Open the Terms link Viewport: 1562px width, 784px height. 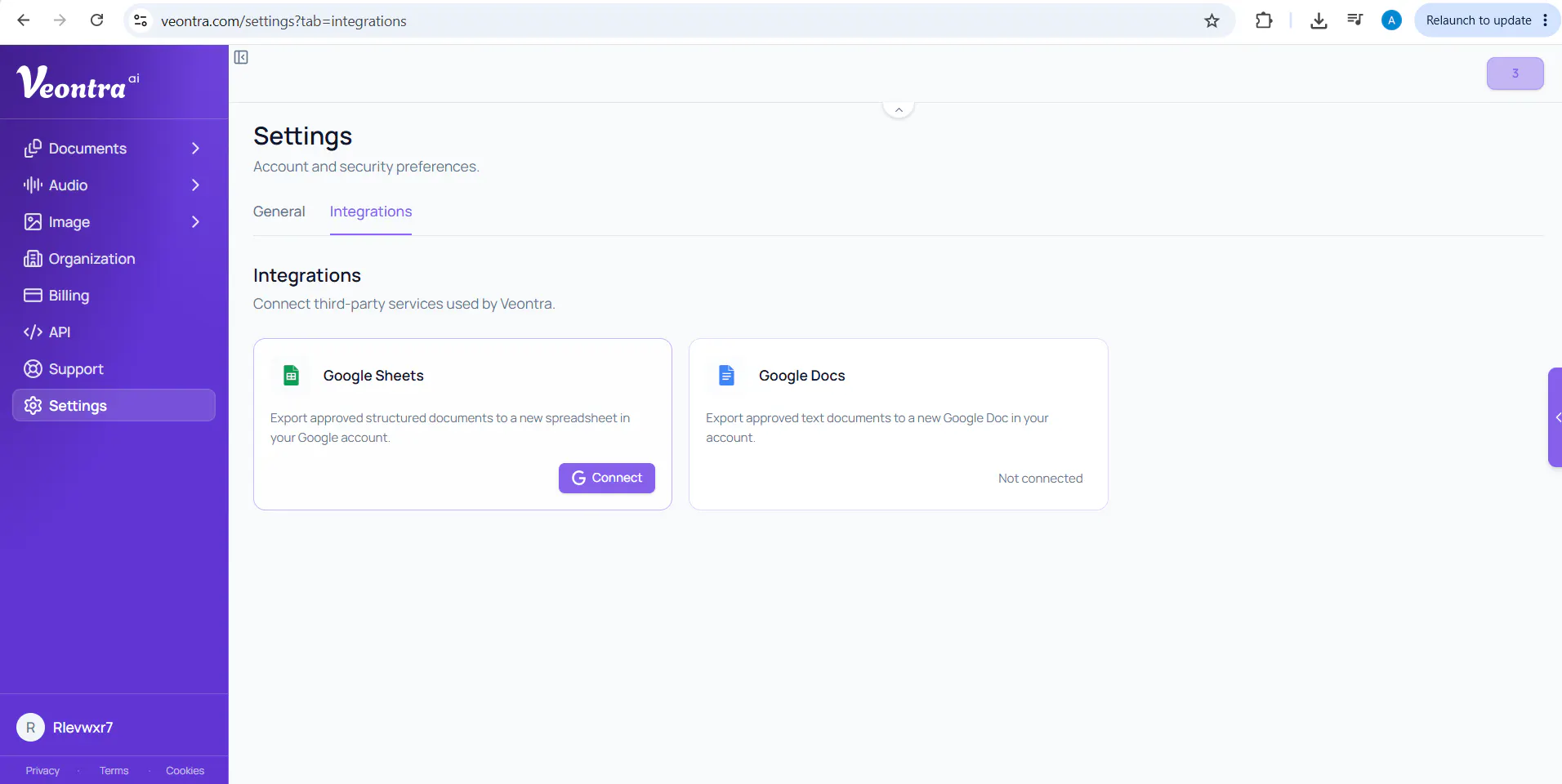coord(114,771)
